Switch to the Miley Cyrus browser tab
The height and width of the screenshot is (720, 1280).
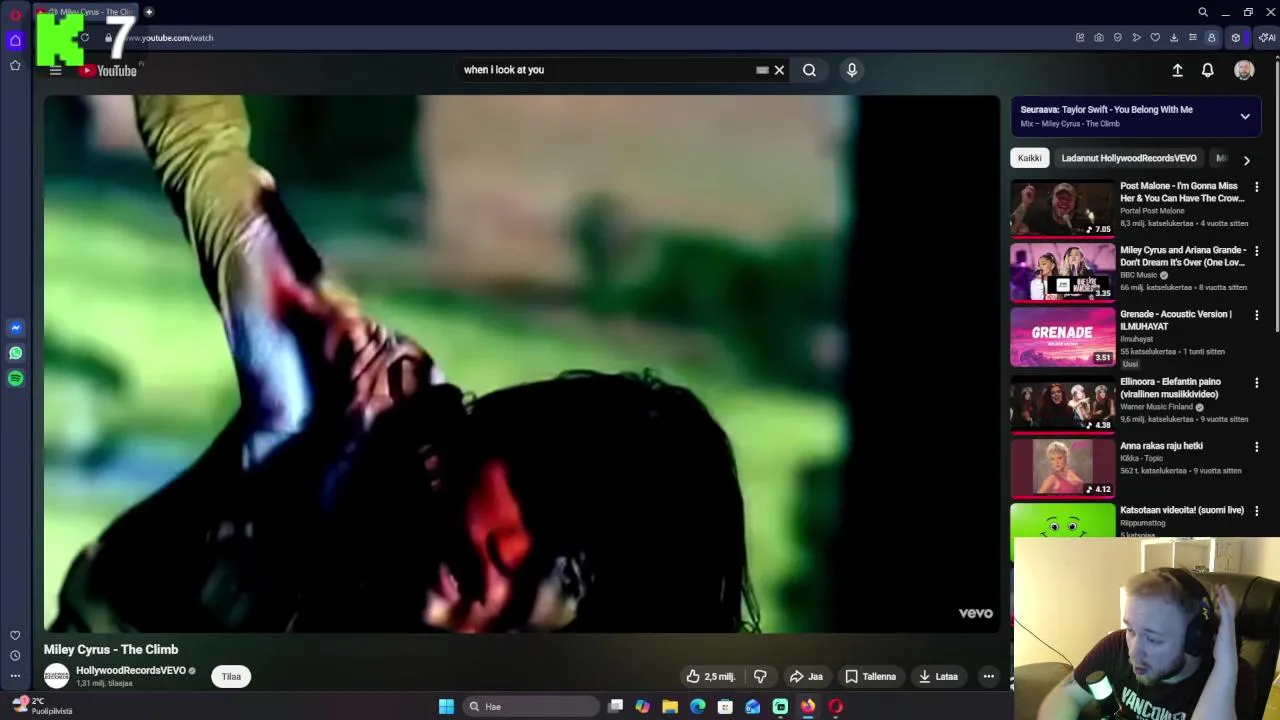point(88,12)
